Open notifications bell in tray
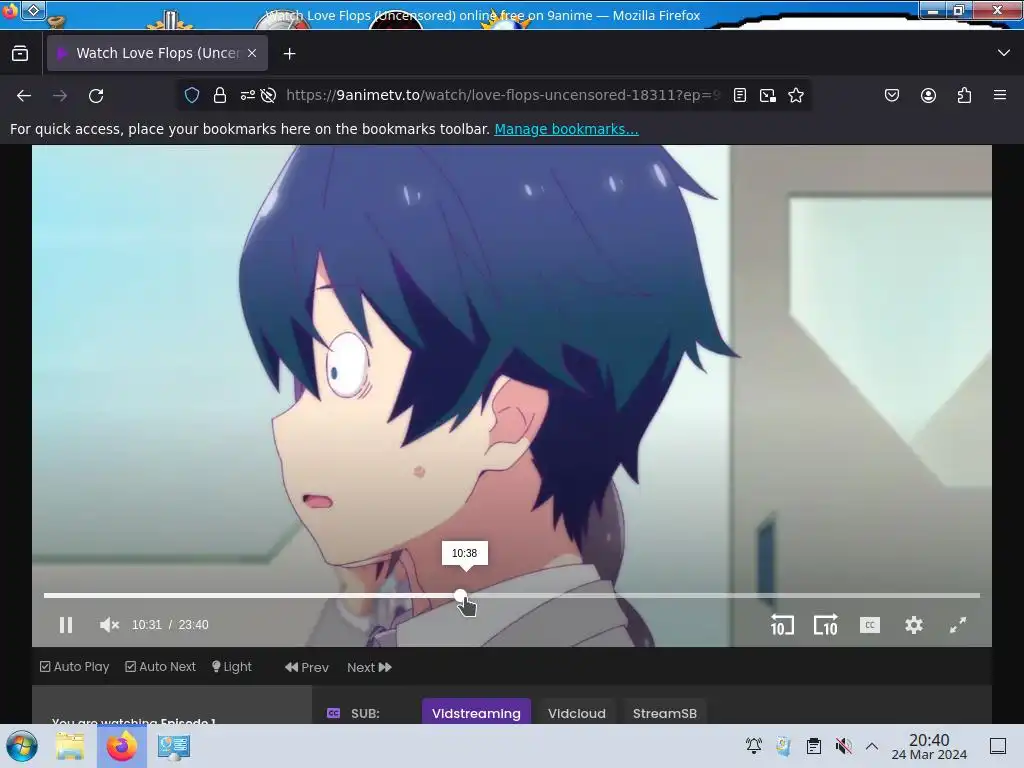Viewport: 1024px width, 768px height. (754, 746)
